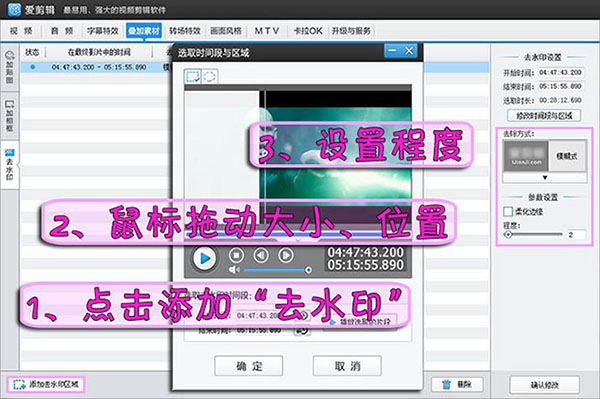
Task: Open the 加相框 sidebar panel
Action: click(10, 116)
